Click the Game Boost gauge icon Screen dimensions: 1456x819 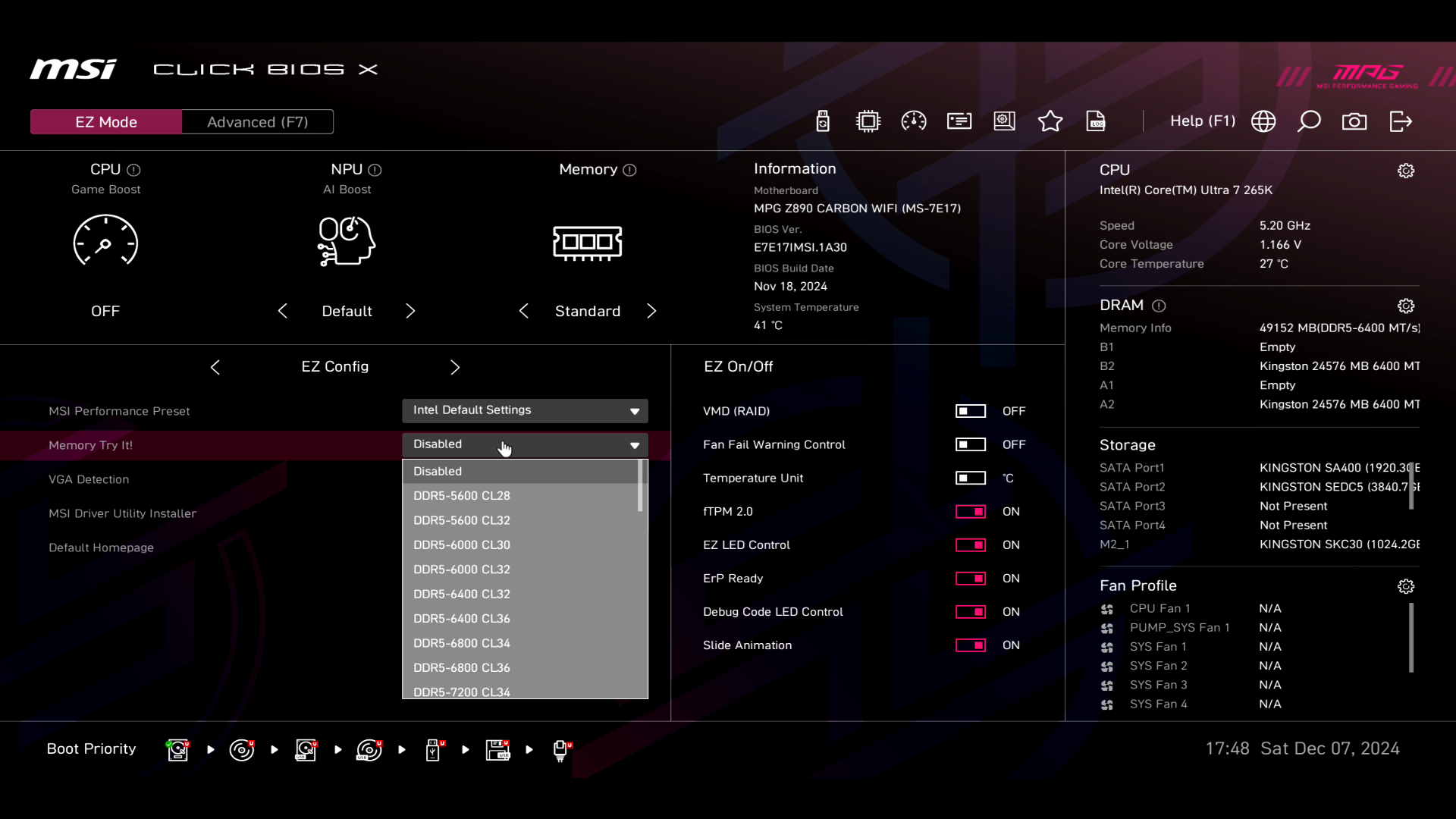(105, 241)
